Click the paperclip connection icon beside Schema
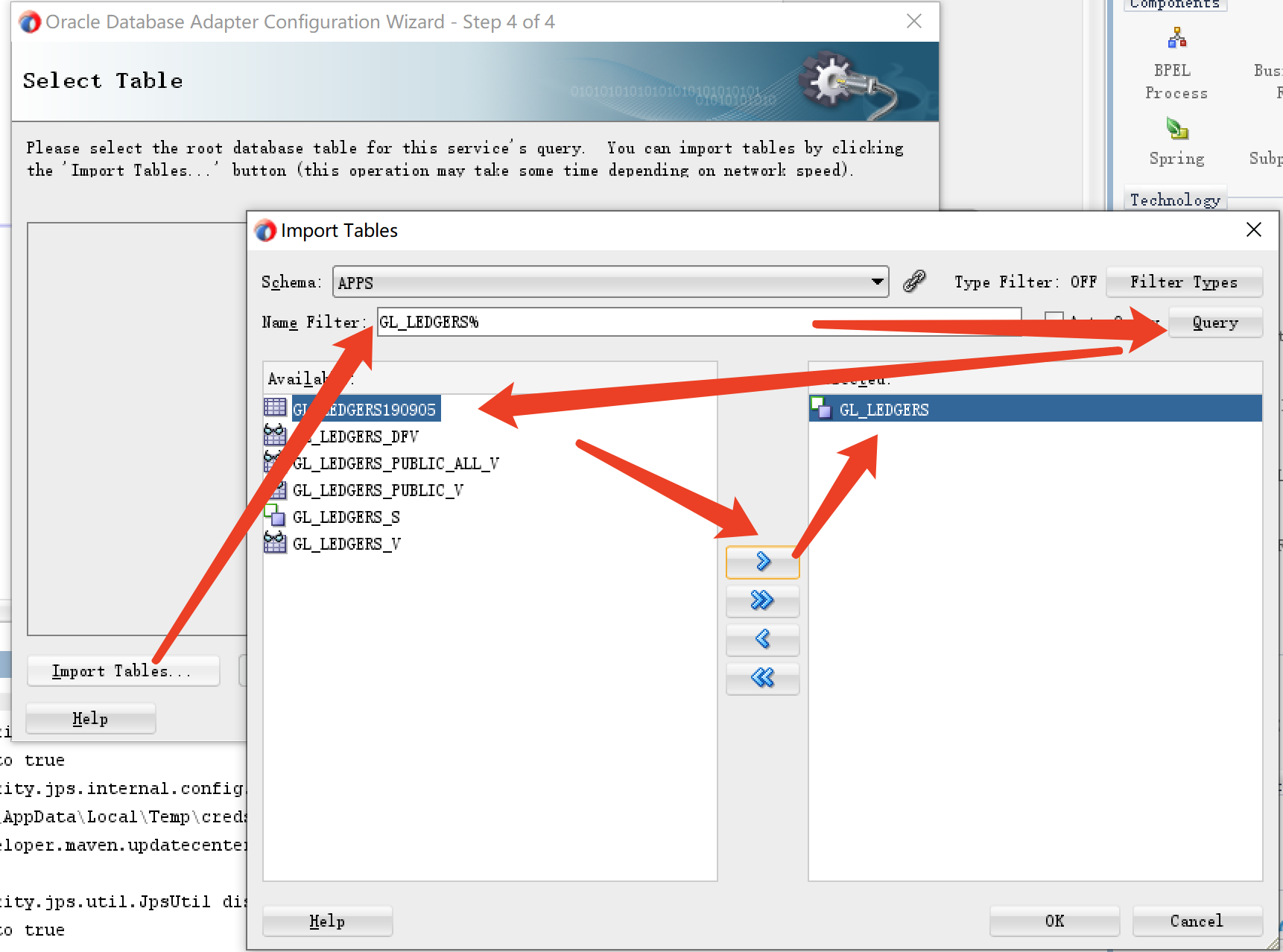This screenshot has height=952, width=1283. click(914, 282)
